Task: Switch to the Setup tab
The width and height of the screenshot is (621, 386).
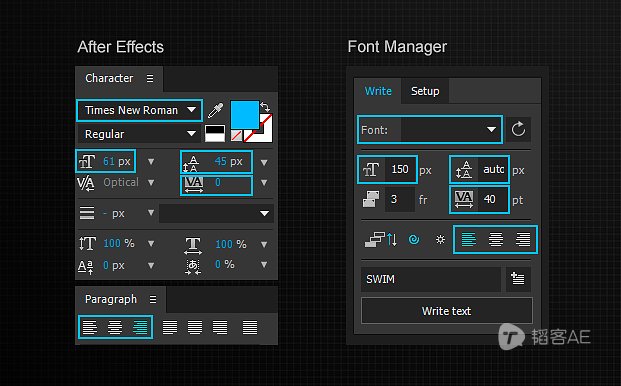Action: coord(425,91)
